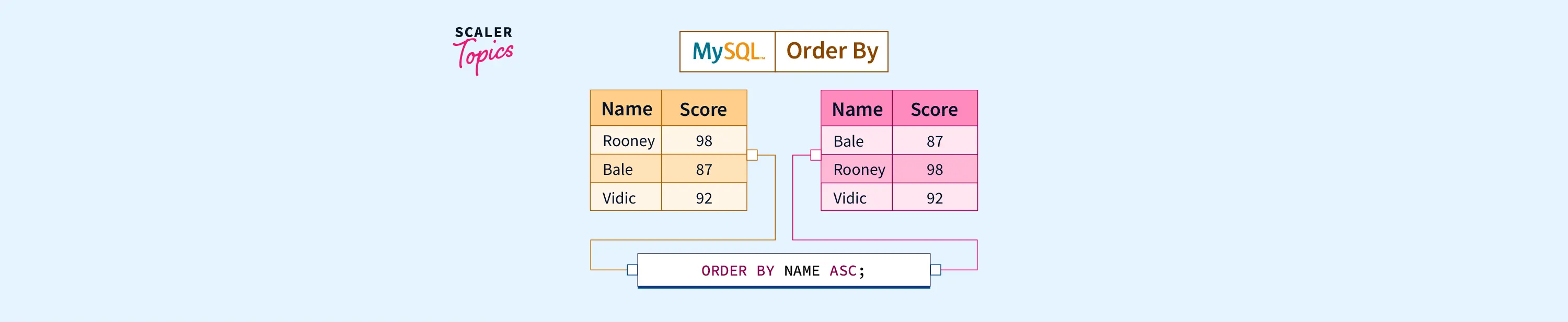This screenshot has height=322, width=1568.
Task: Click the orange connector square beside the orange table
Action: [752, 155]
